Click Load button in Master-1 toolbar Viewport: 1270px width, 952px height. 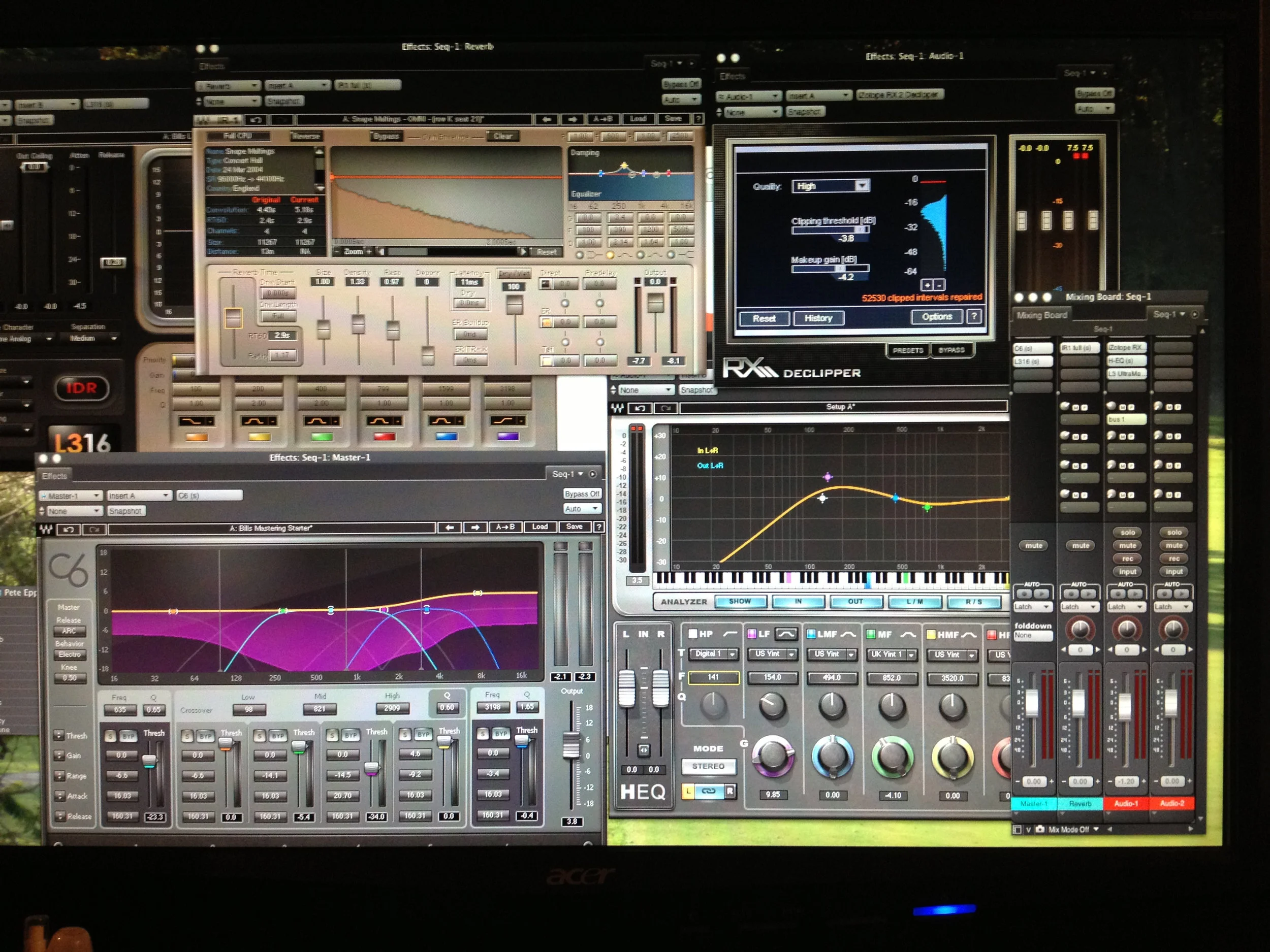(x=539, y=527)
